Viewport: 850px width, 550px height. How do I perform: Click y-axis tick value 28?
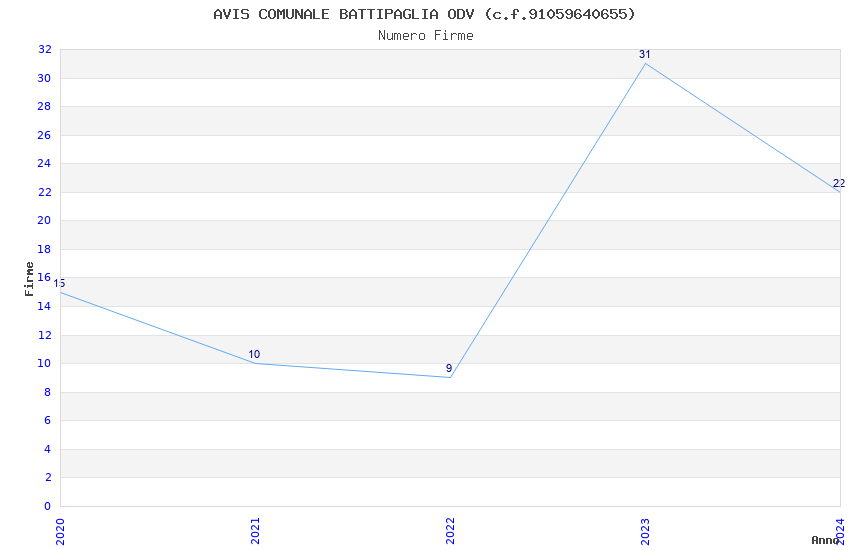[44, 106]
